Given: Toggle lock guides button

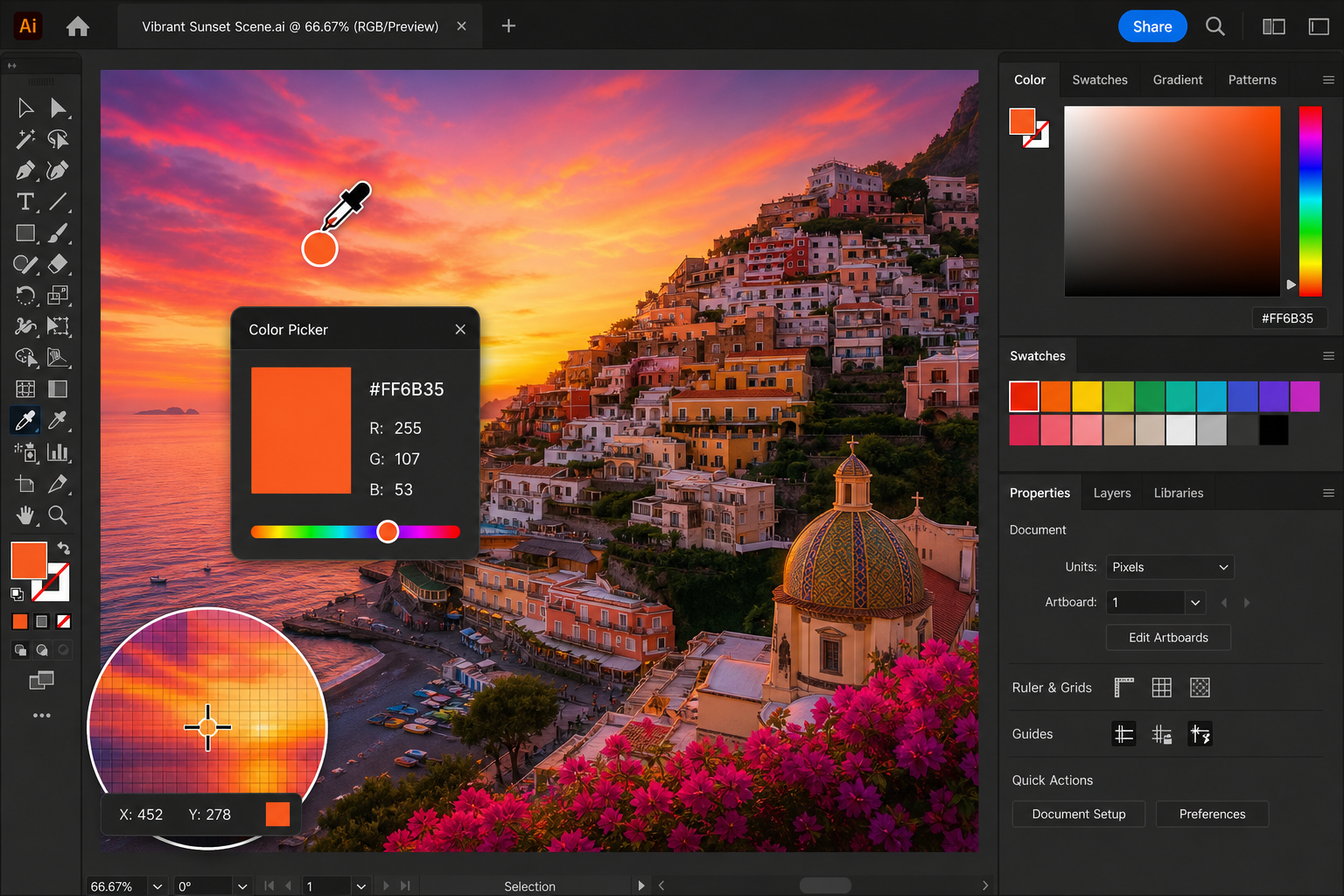Looking at the screenshot, I should click(1162, 734).
